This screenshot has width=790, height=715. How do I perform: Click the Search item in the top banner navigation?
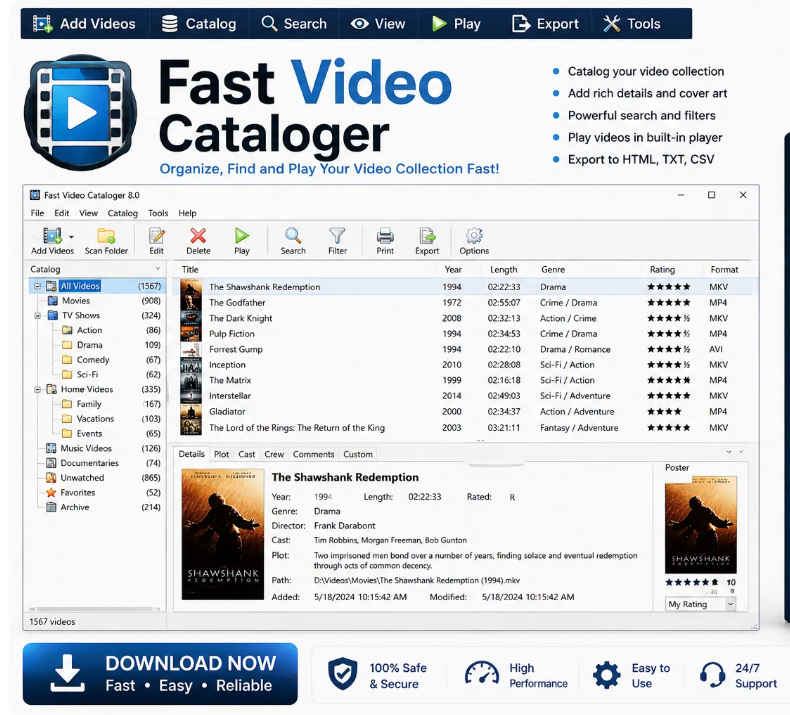[294, 24]
